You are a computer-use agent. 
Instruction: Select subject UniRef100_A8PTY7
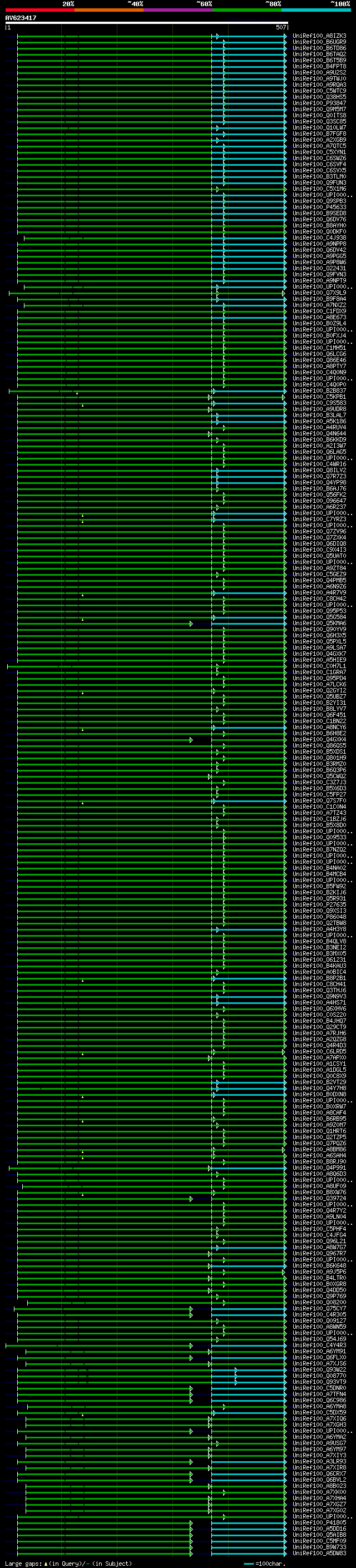319,367
